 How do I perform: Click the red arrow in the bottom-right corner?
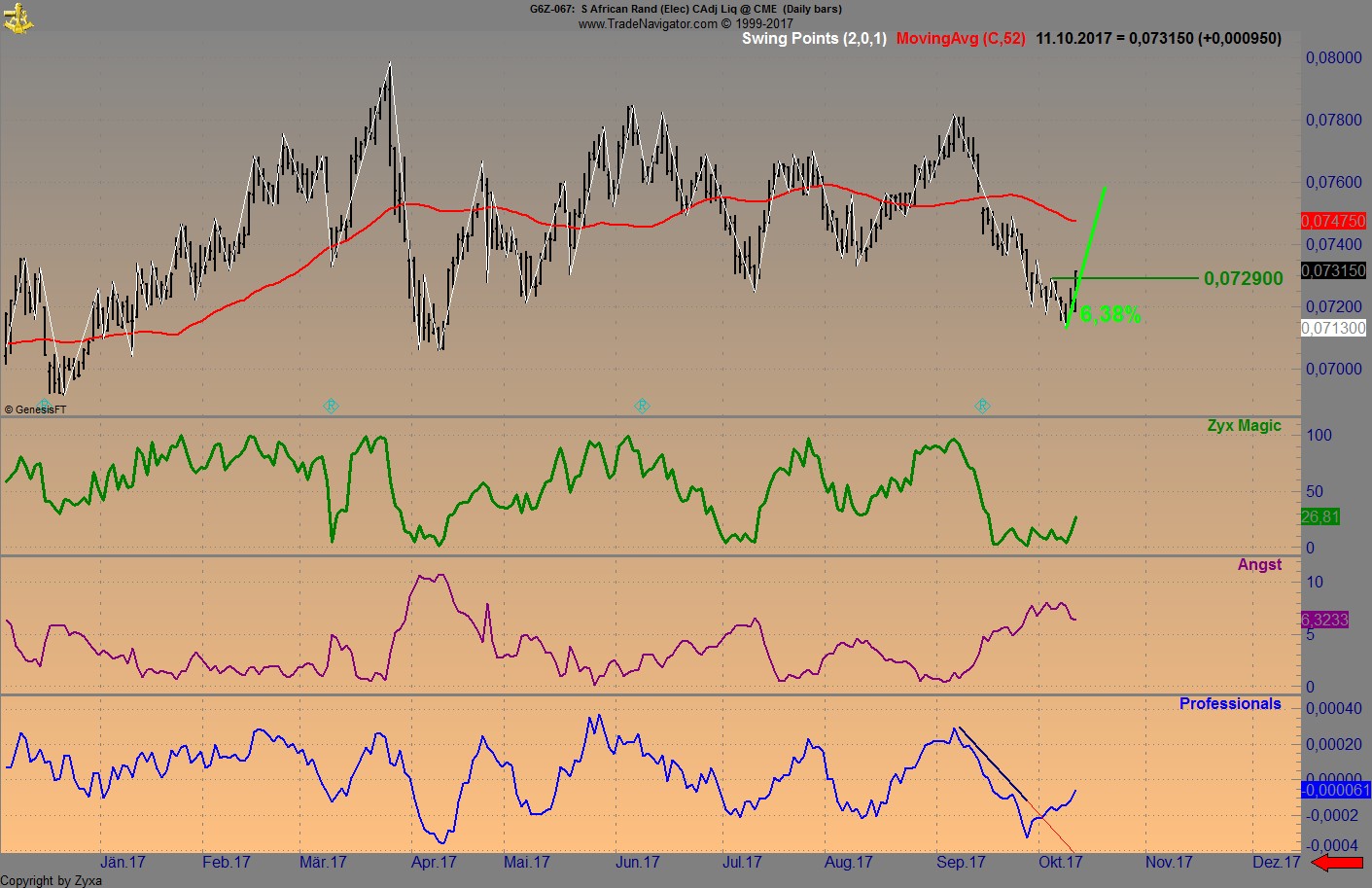[1338, 862]
